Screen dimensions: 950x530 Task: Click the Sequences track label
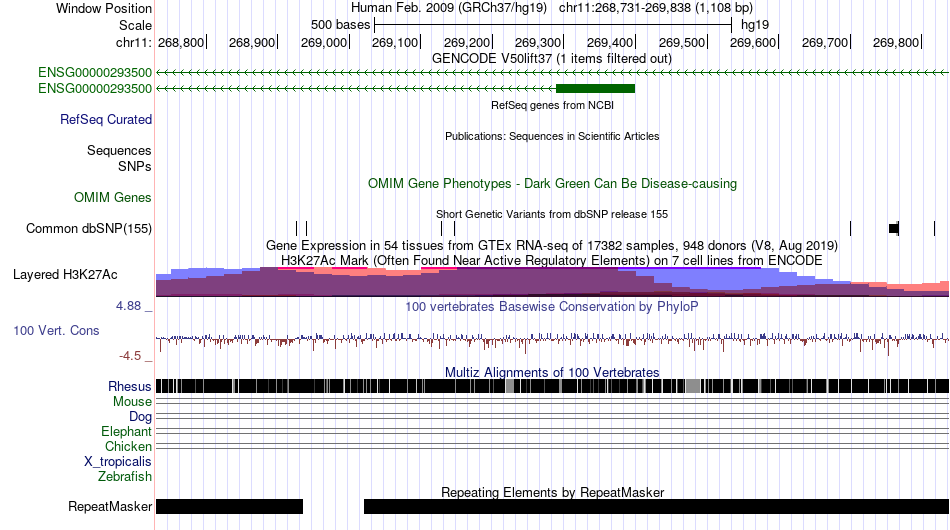119,150
